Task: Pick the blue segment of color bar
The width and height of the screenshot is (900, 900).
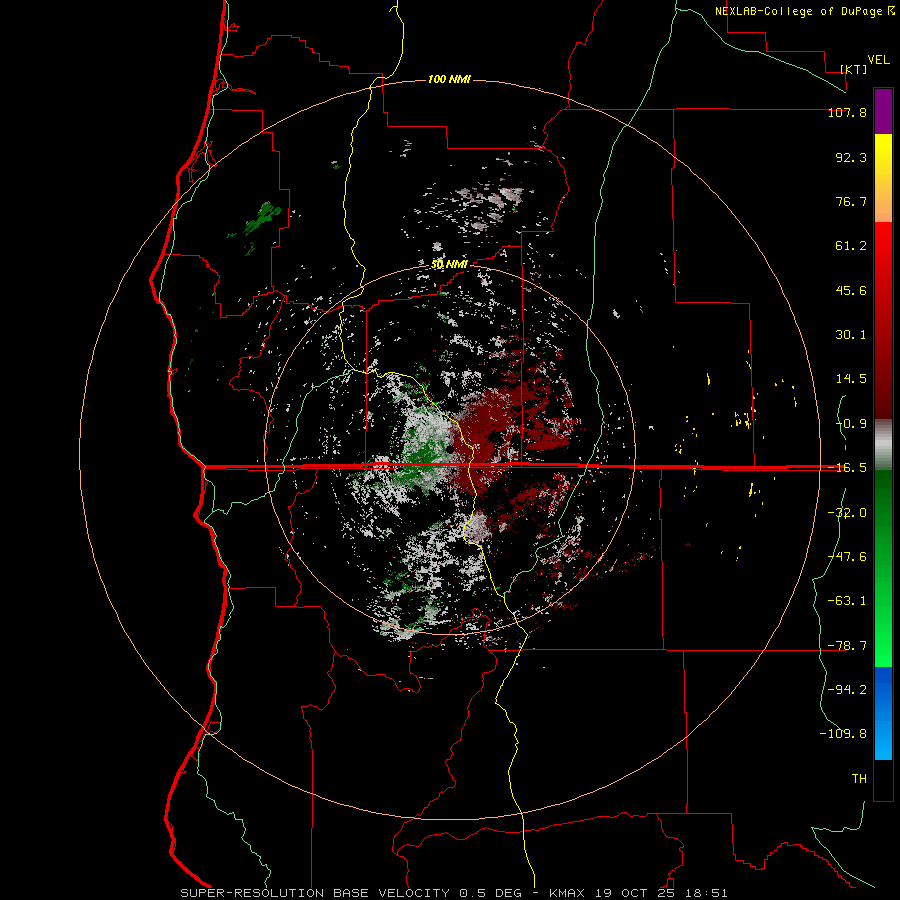Action: pos(883,713)
